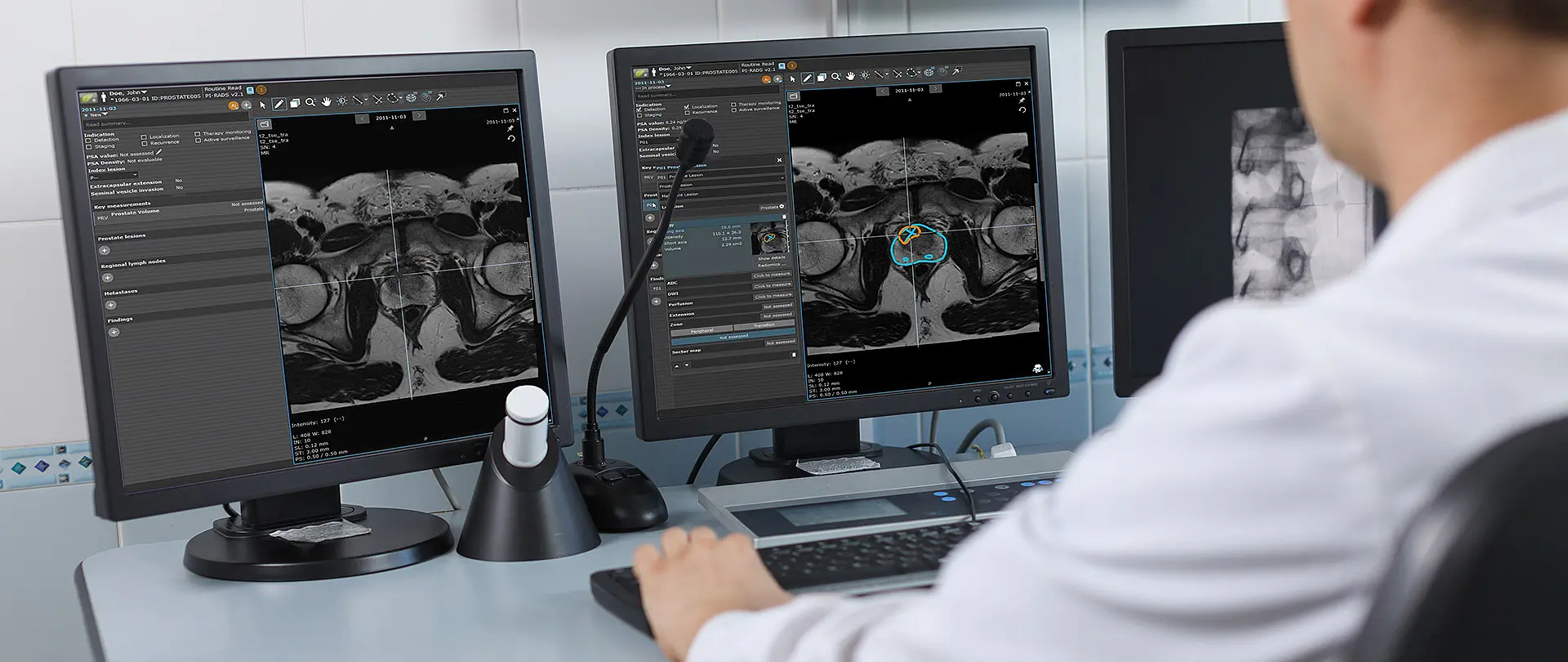Go to previous study date in left viewer

tap(363, 119)
